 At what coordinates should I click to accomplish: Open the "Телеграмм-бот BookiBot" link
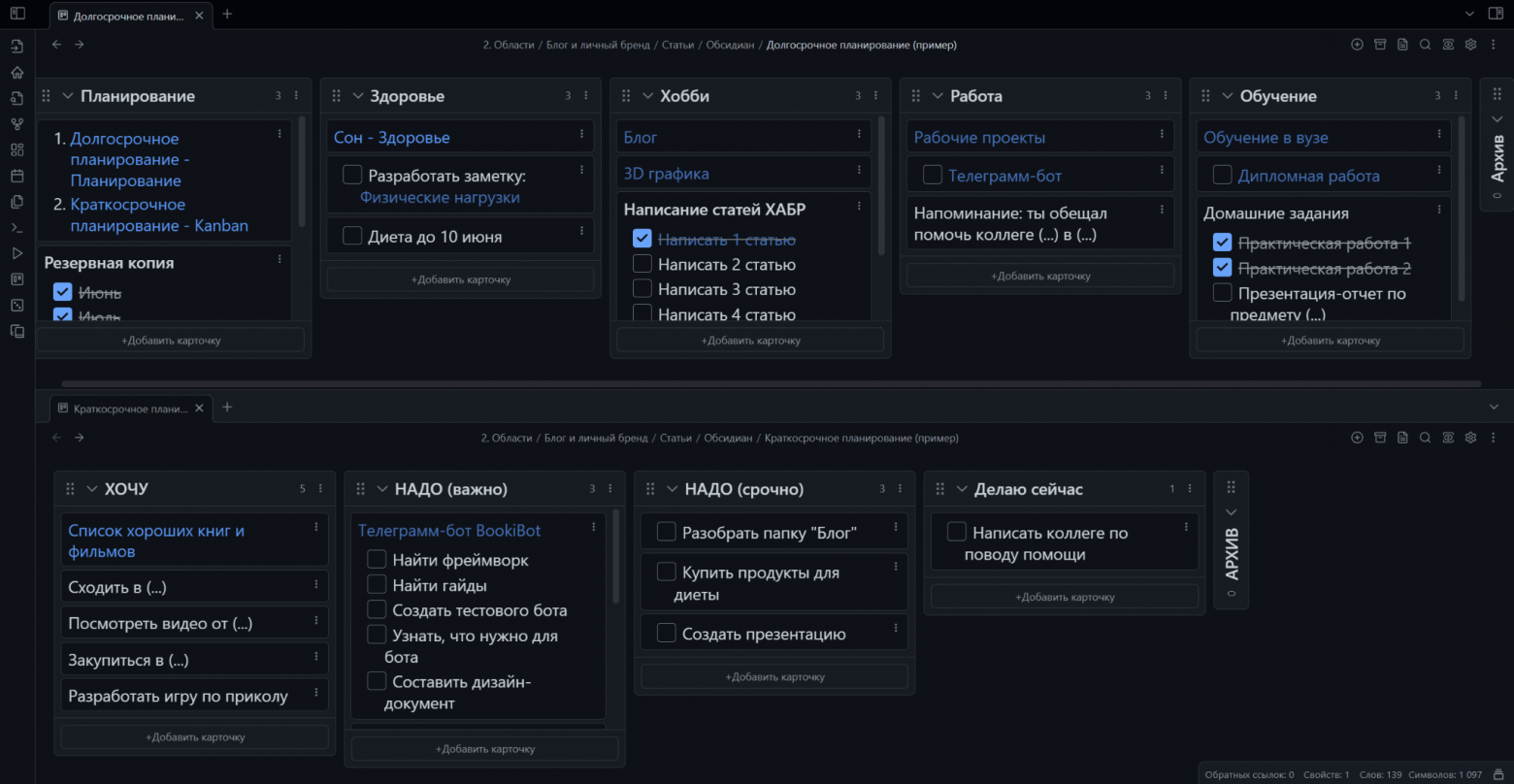[448, 531]
